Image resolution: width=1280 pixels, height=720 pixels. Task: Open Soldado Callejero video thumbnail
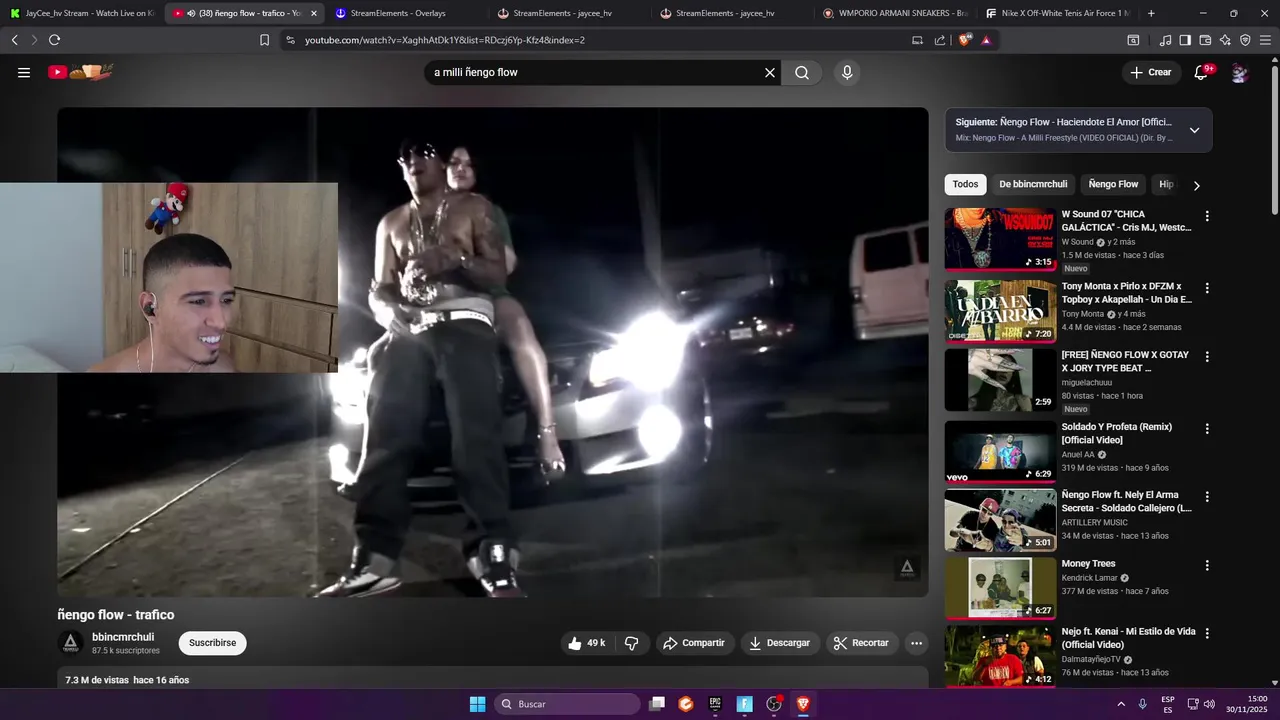1000,520
